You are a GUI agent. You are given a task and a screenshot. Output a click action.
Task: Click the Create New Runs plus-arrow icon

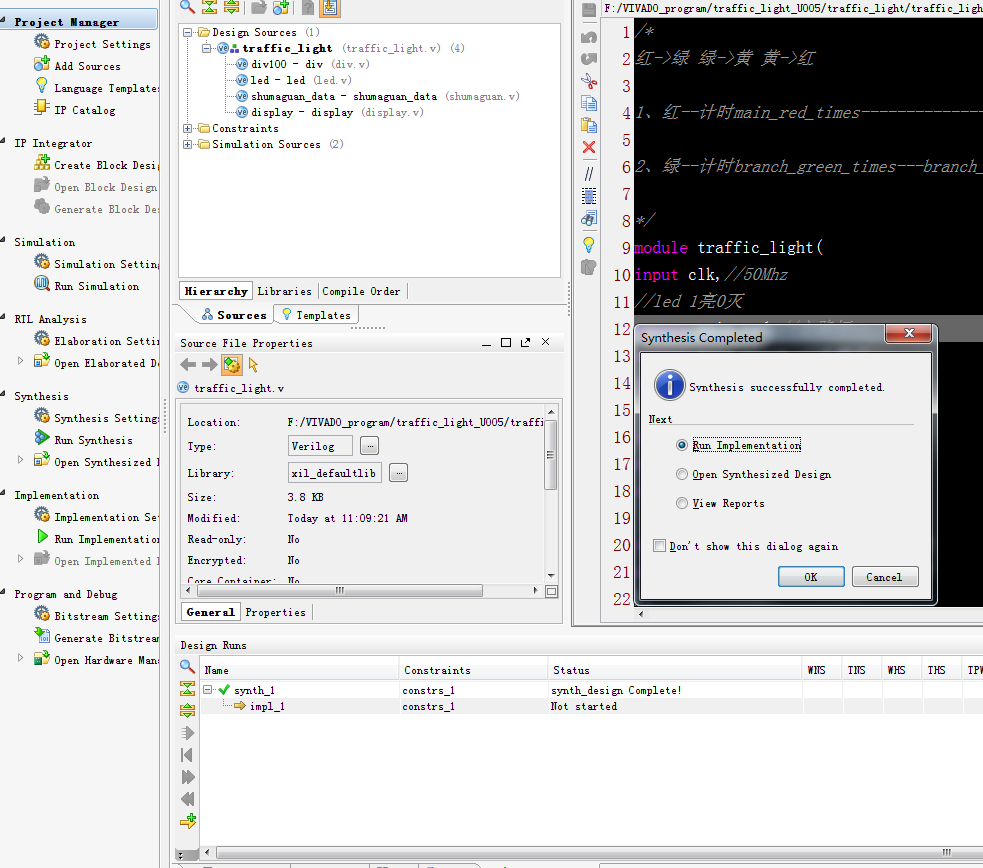187,821
